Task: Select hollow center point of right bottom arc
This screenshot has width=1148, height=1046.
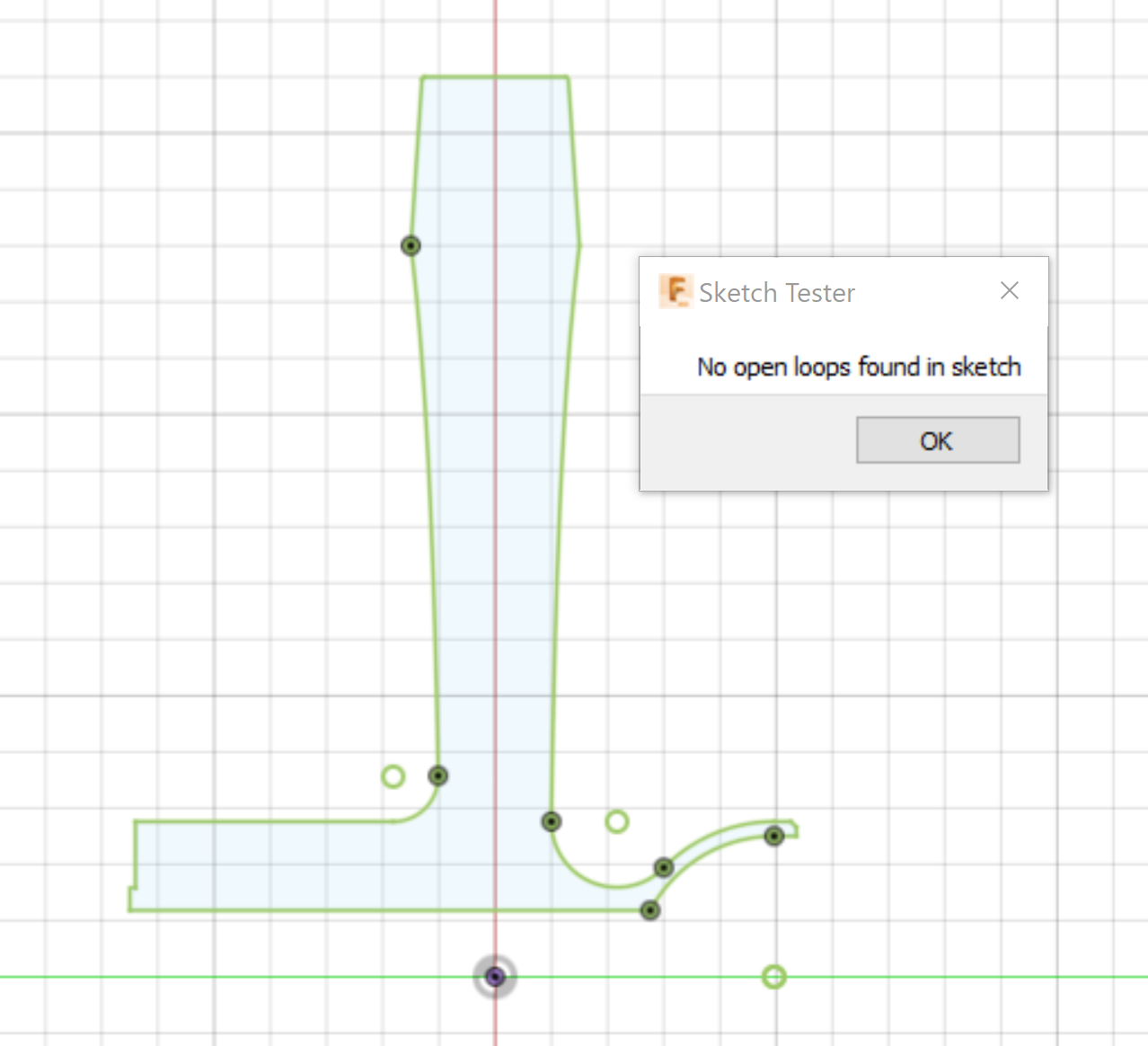Action: pos(616,821)
